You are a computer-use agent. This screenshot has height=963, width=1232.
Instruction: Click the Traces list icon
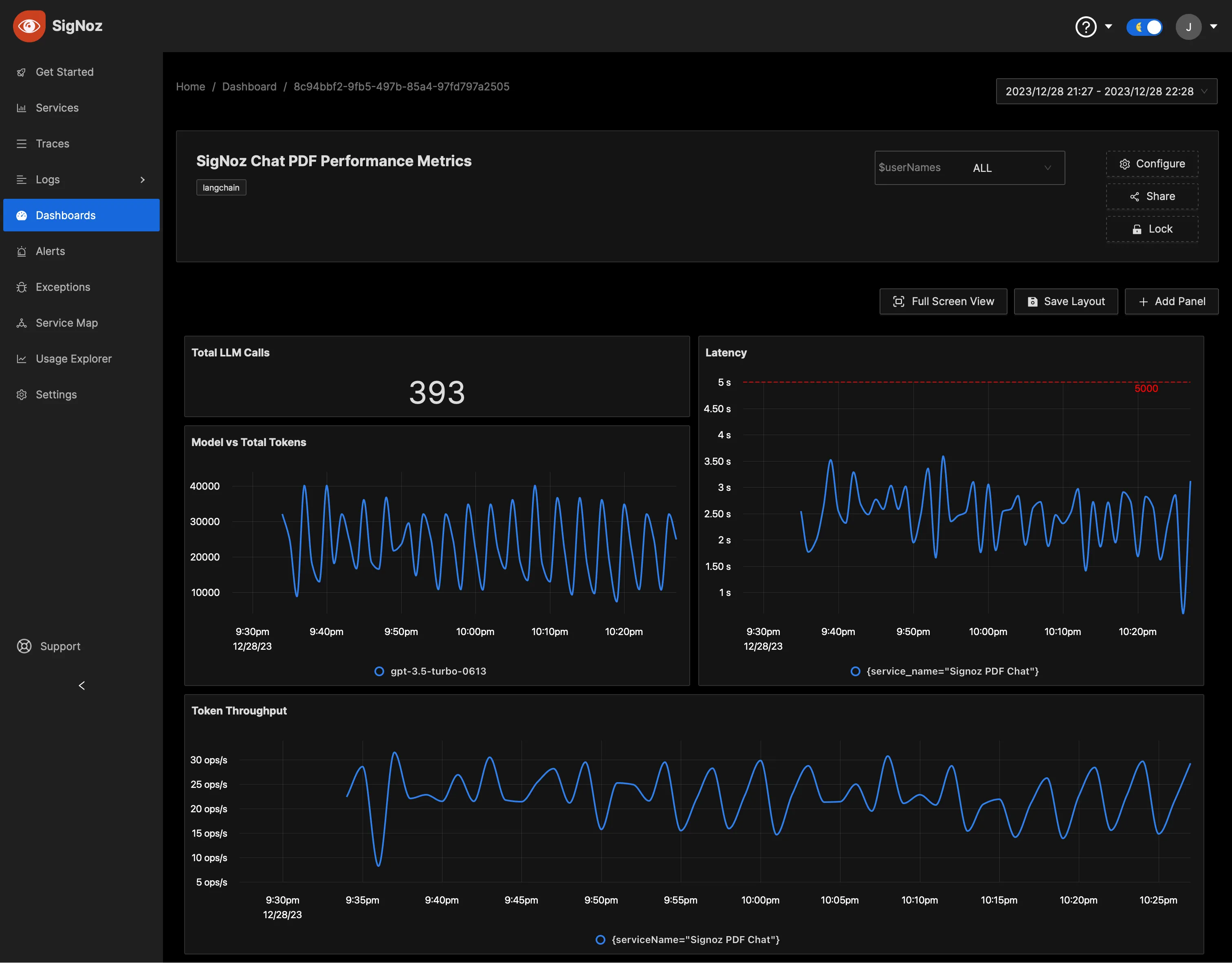[x=22, y=144]
